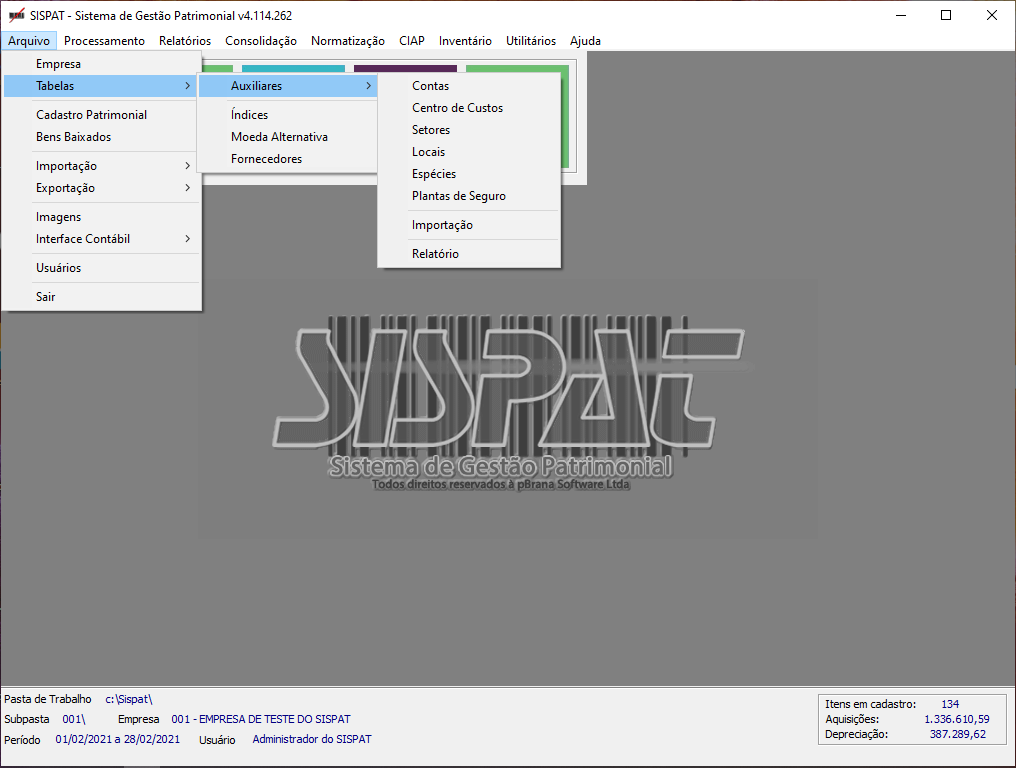Image resolution: width=1016 pixels, height=768 pixels.
Task: Choose Sair to exit the application
Action: click(x=46, y=297)
